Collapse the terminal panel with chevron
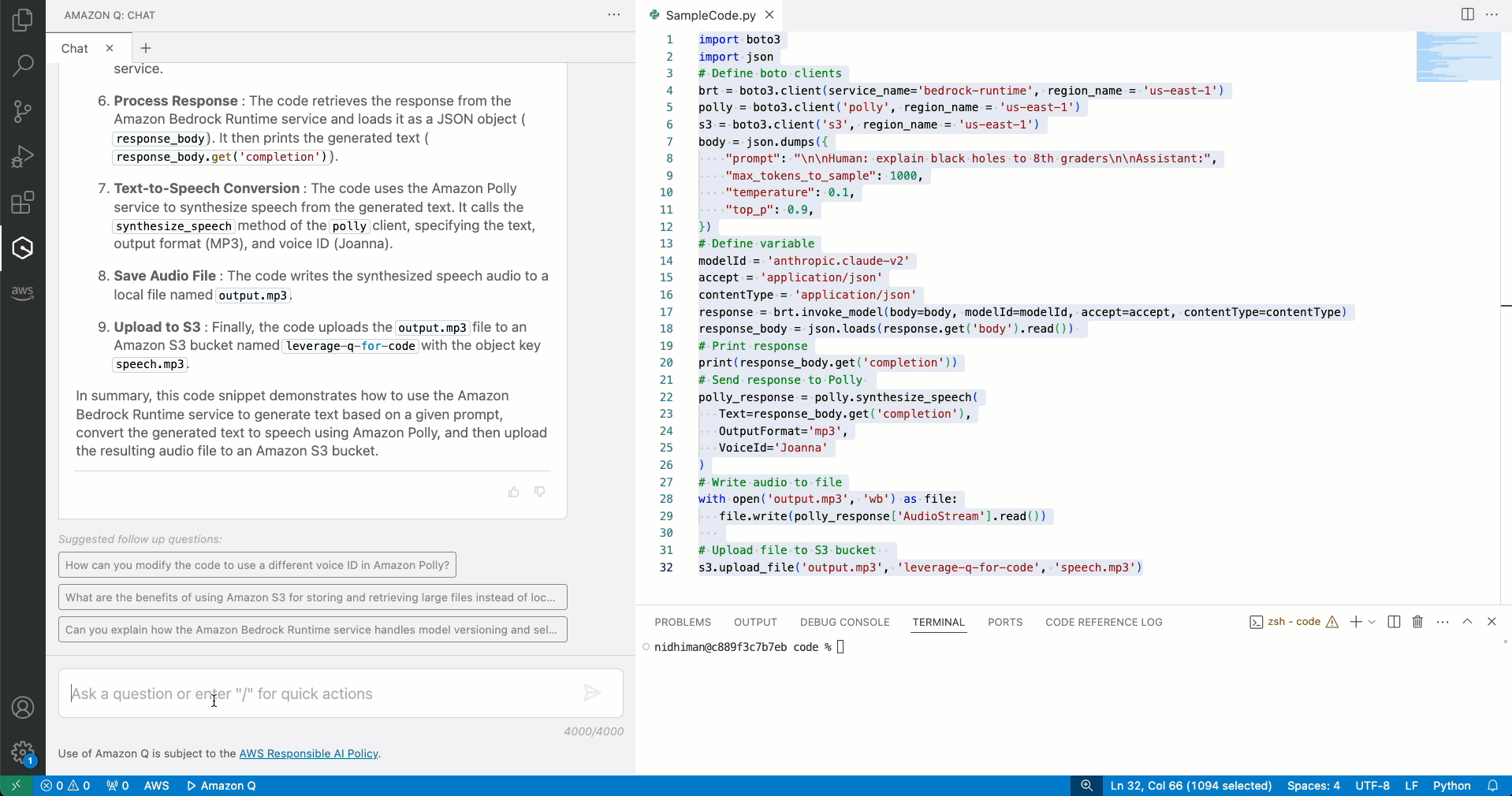Viewport: 1512px width, 796px height. [x=1468, y=622]
